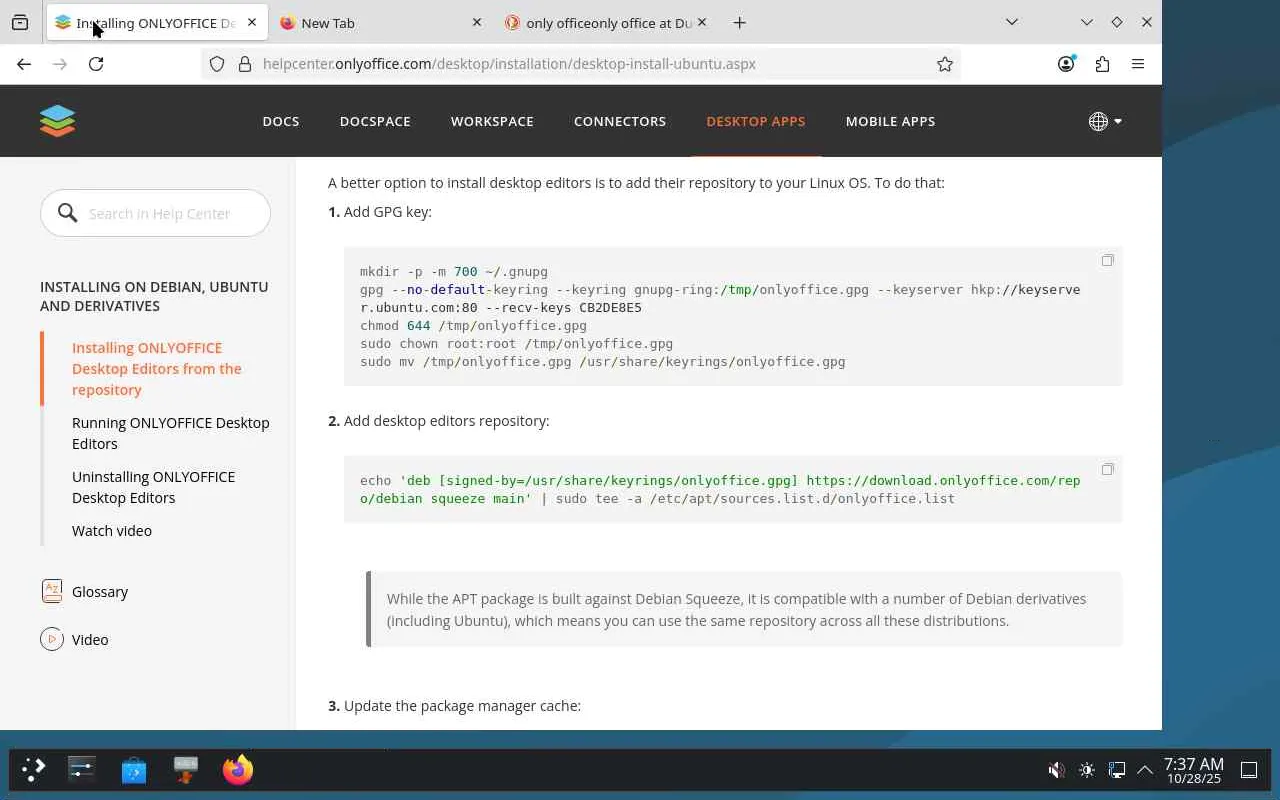Close the Installing ONLYOFFICE tab
The width and height of the screenshot is (1280, 800).
pyautogui.click(x=252, y=22)
